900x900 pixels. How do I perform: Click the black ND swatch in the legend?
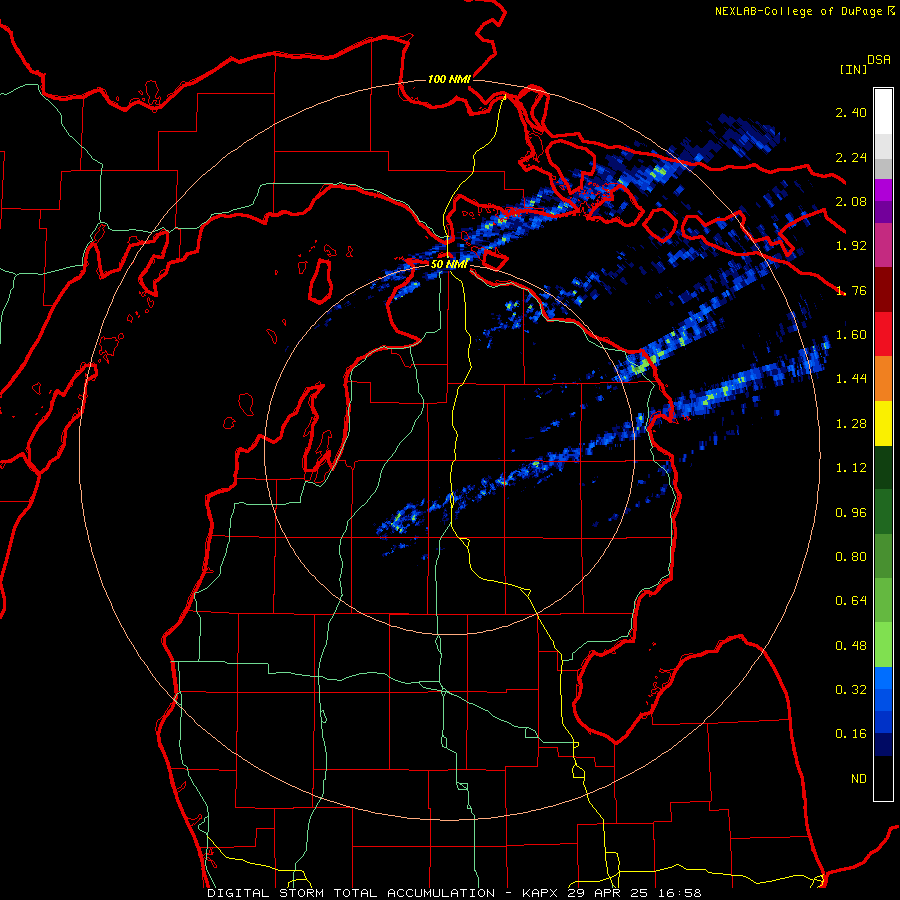(883, 778)
